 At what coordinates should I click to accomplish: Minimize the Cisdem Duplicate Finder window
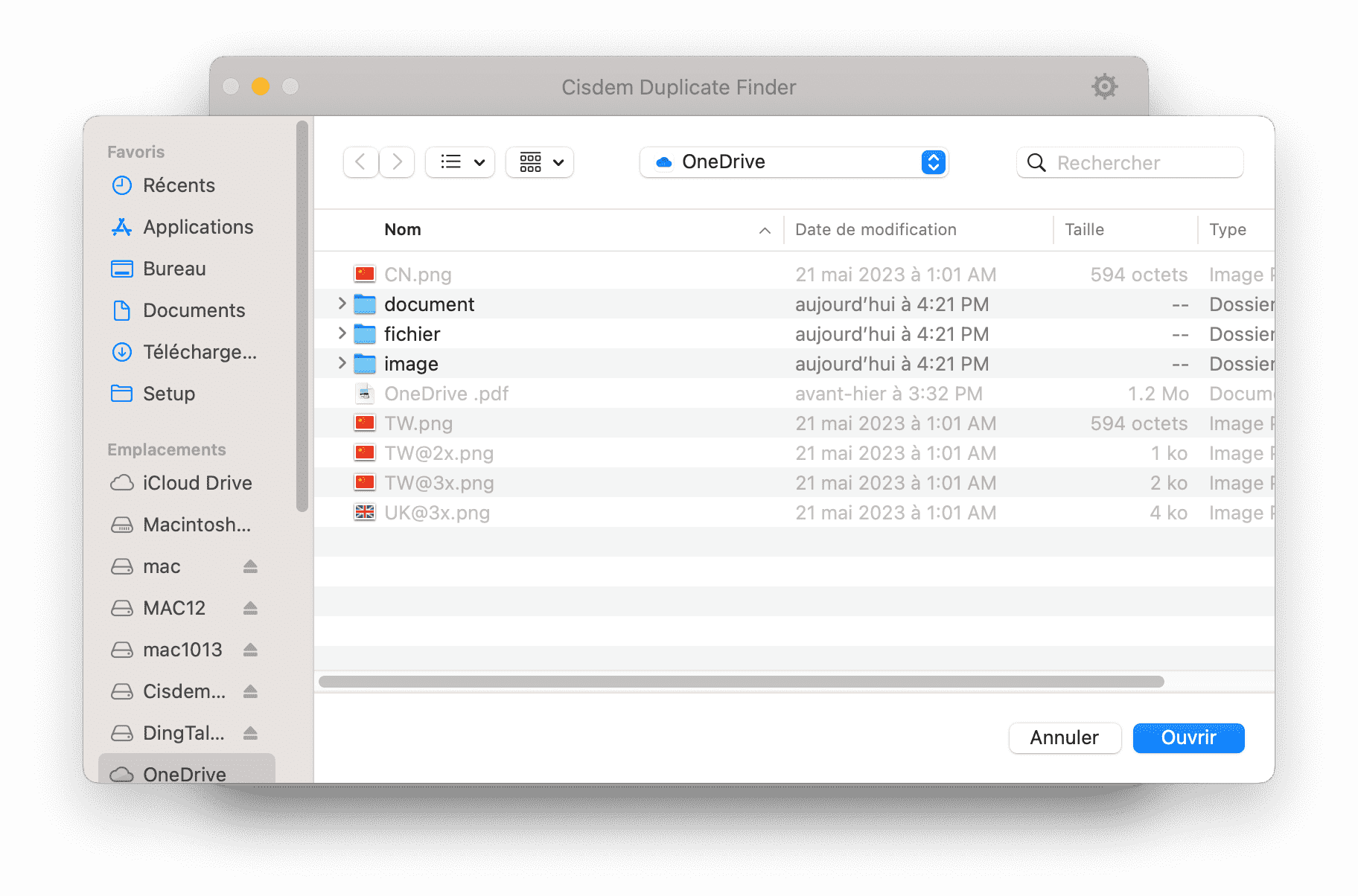[261, 86]
